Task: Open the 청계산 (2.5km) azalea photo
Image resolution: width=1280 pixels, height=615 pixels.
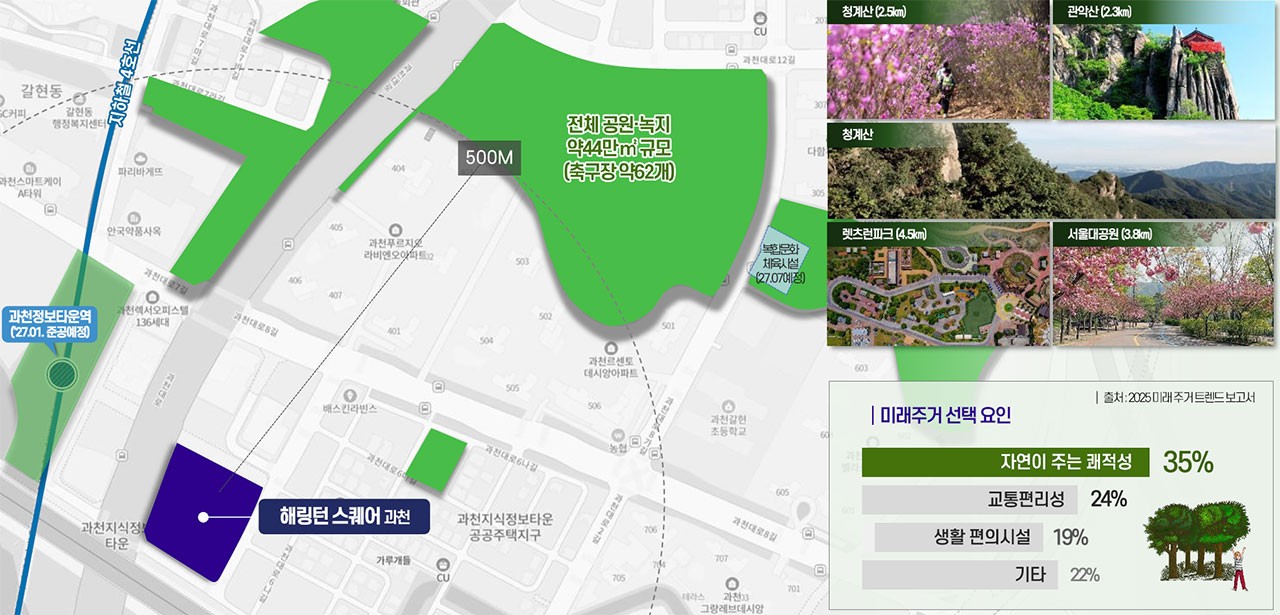Action: (x=938, y=60)
